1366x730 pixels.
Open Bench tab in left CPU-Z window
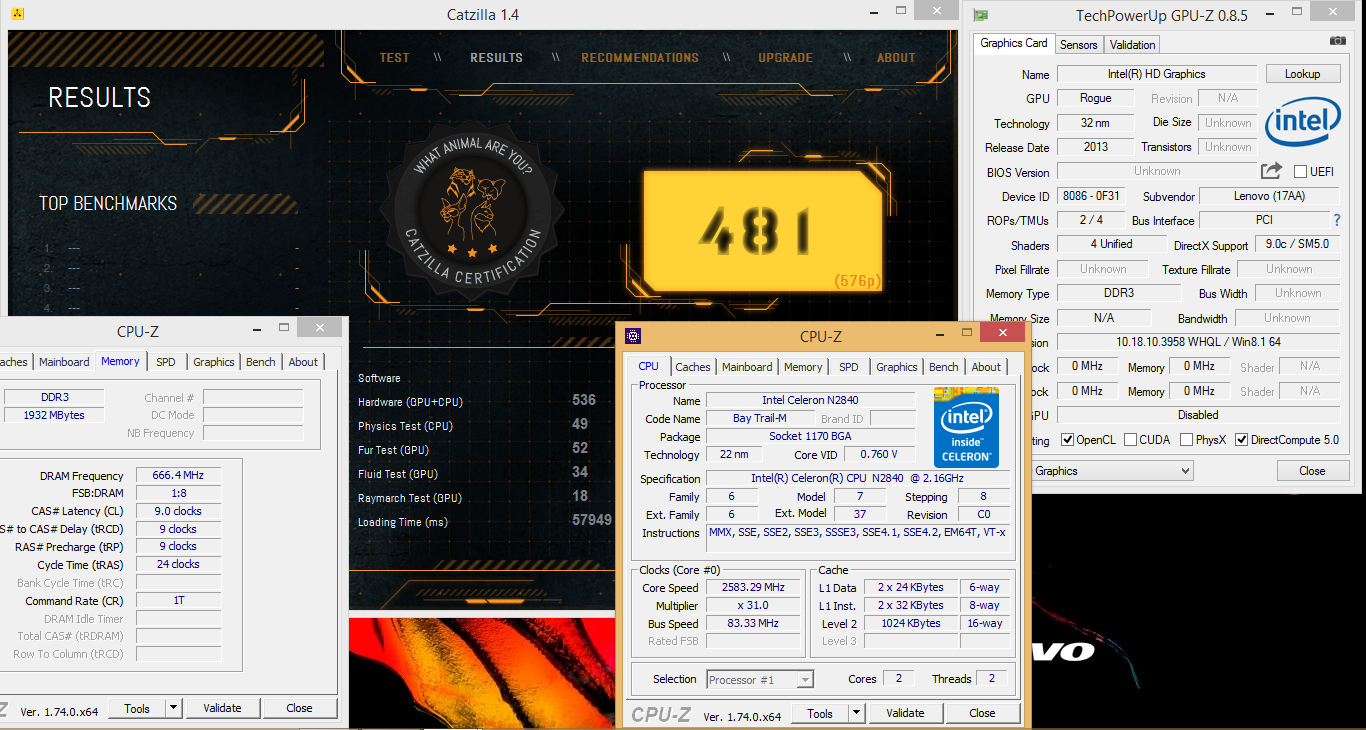click(261, 362)
